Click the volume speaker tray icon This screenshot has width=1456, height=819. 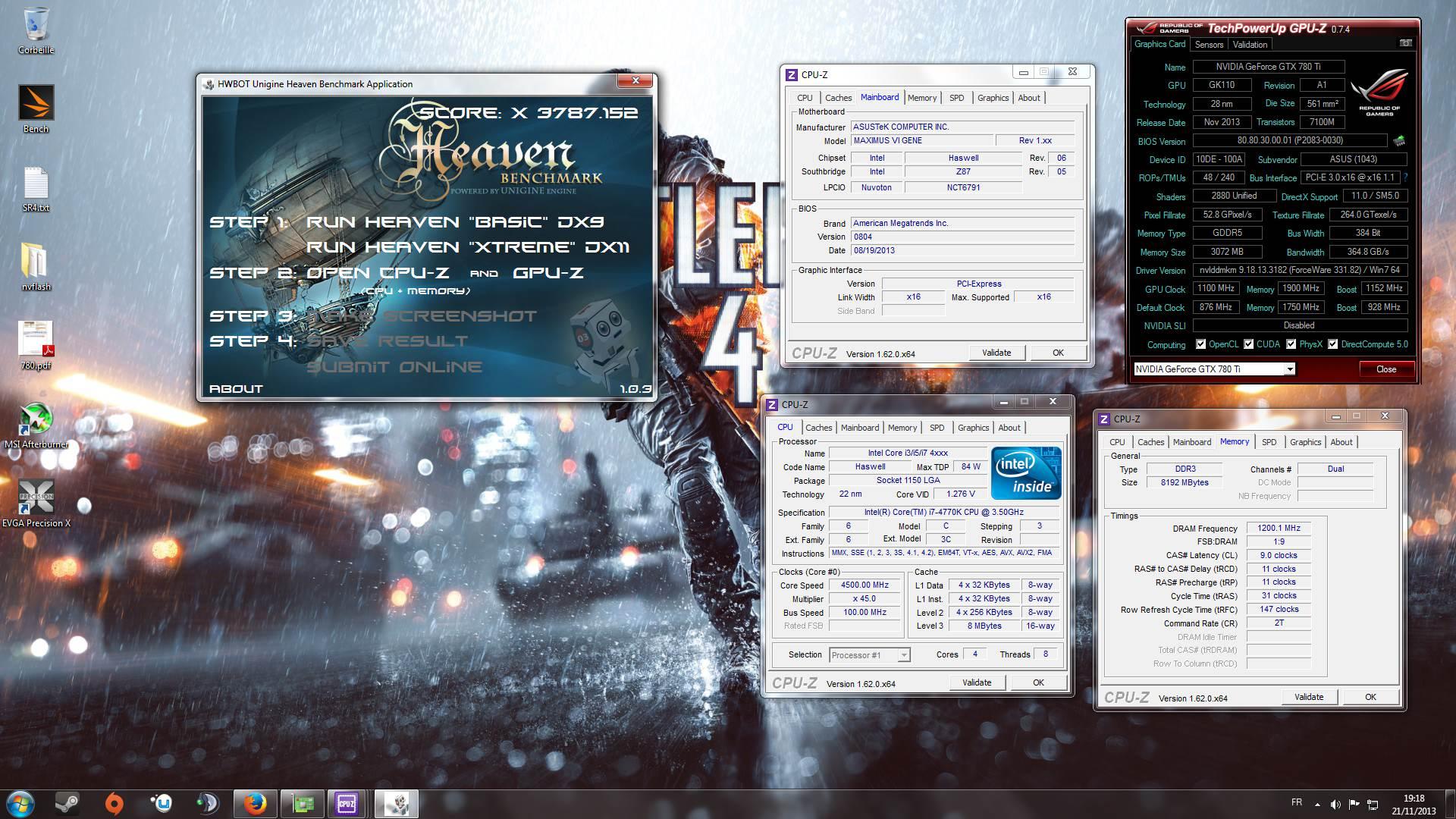[1335, 804]
